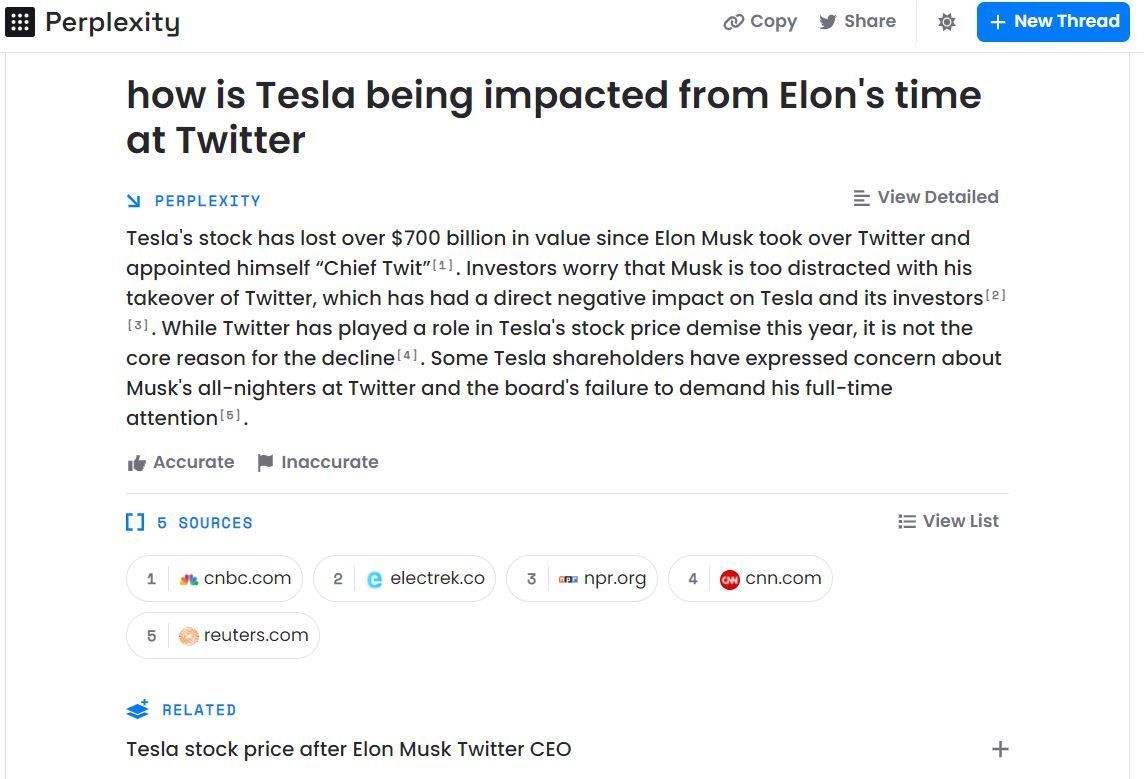1144x779 pixels.
Task: Open the cnn.com source chip
Action: 750,578
